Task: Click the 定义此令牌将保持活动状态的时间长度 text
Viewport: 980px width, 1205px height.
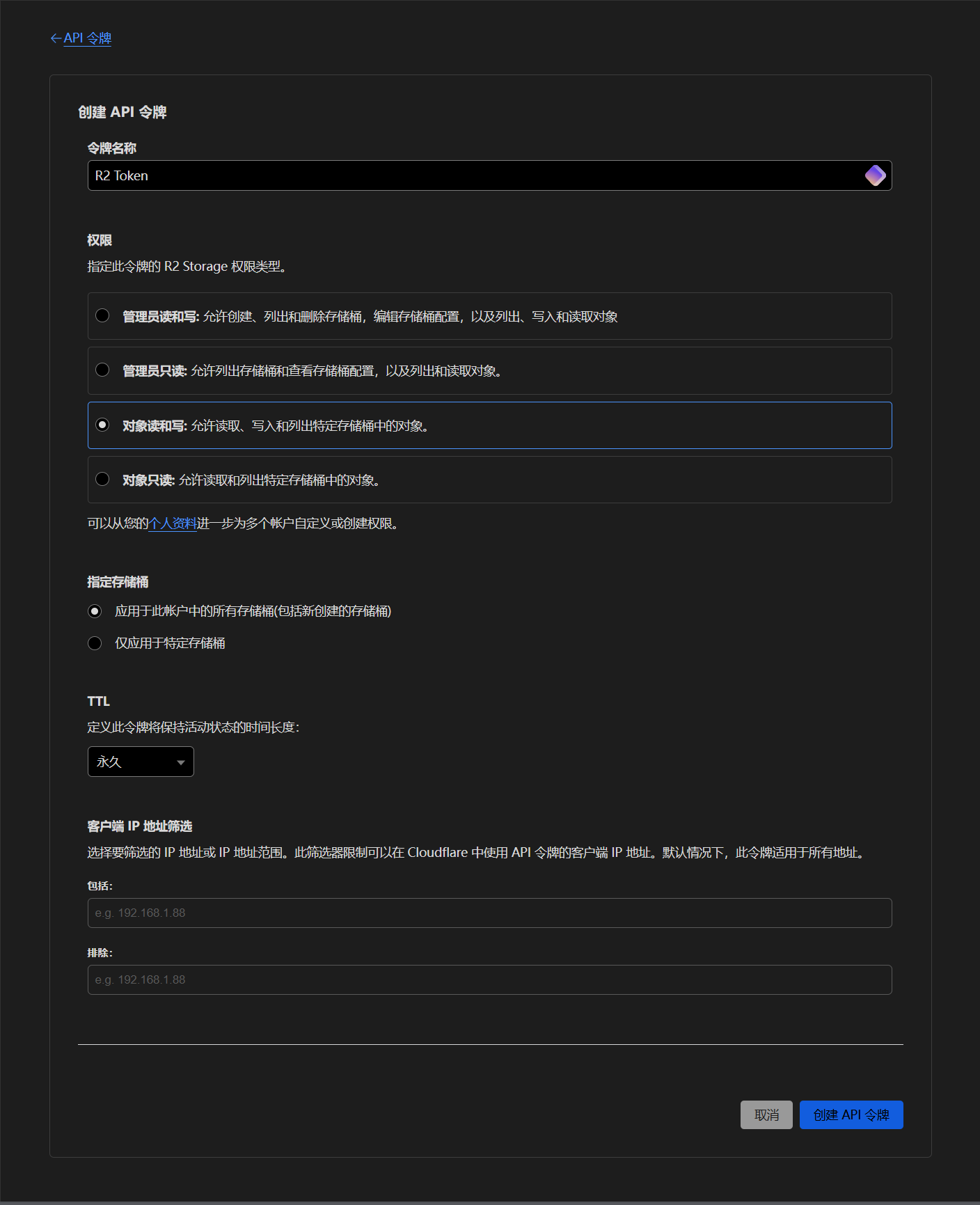Action: [193, 727]
